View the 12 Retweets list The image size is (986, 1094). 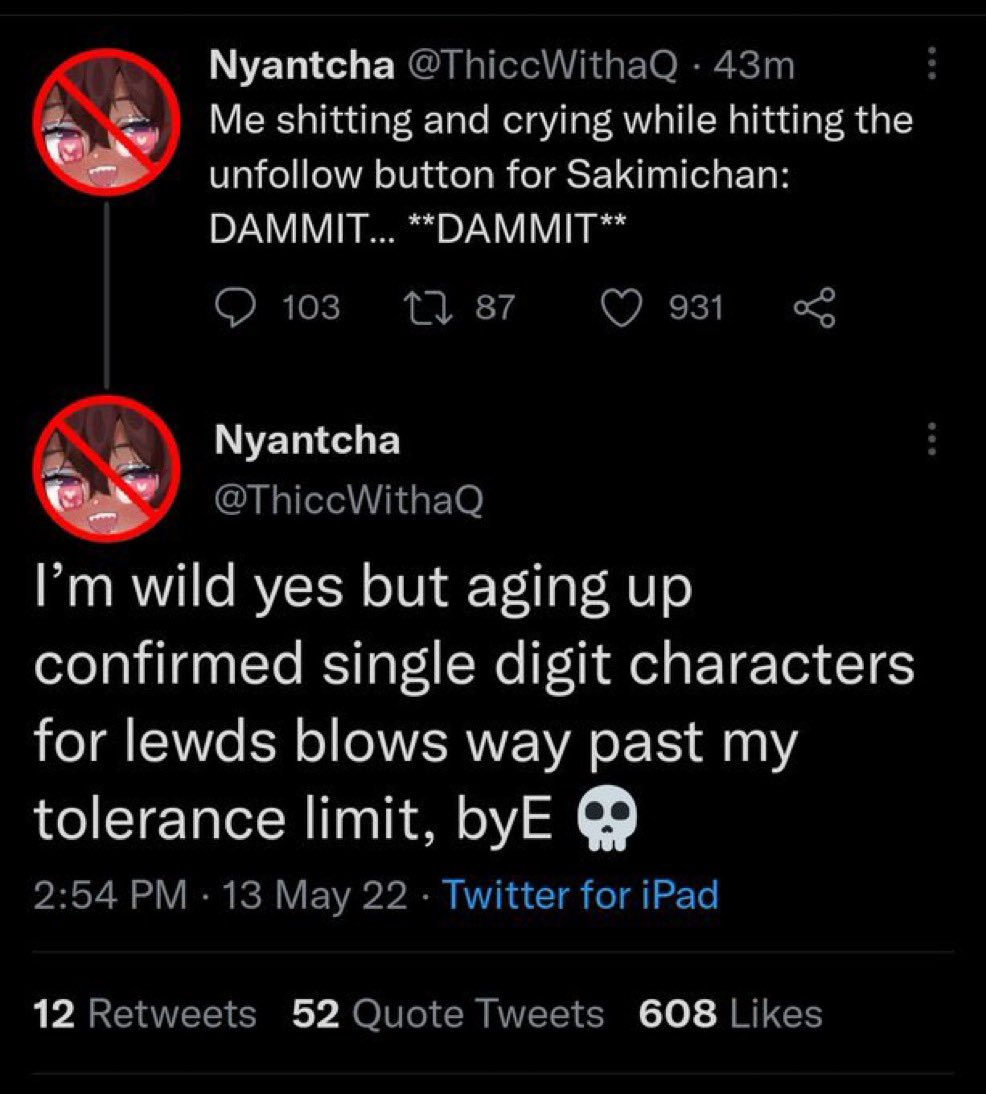145,1014
